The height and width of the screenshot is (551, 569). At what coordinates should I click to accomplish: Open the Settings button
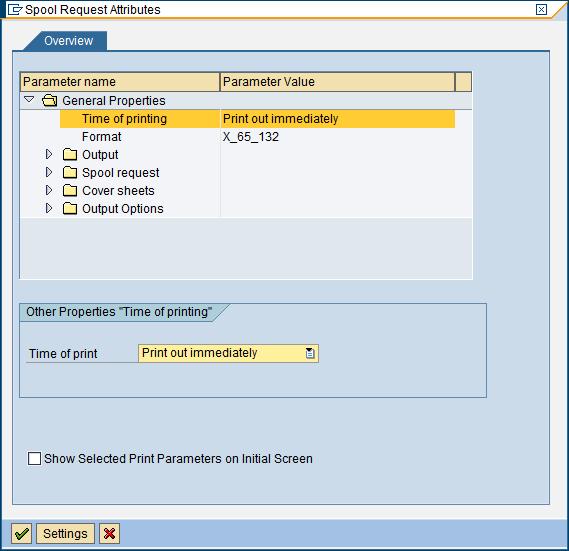pyautogui.click(x=65, y=533)
